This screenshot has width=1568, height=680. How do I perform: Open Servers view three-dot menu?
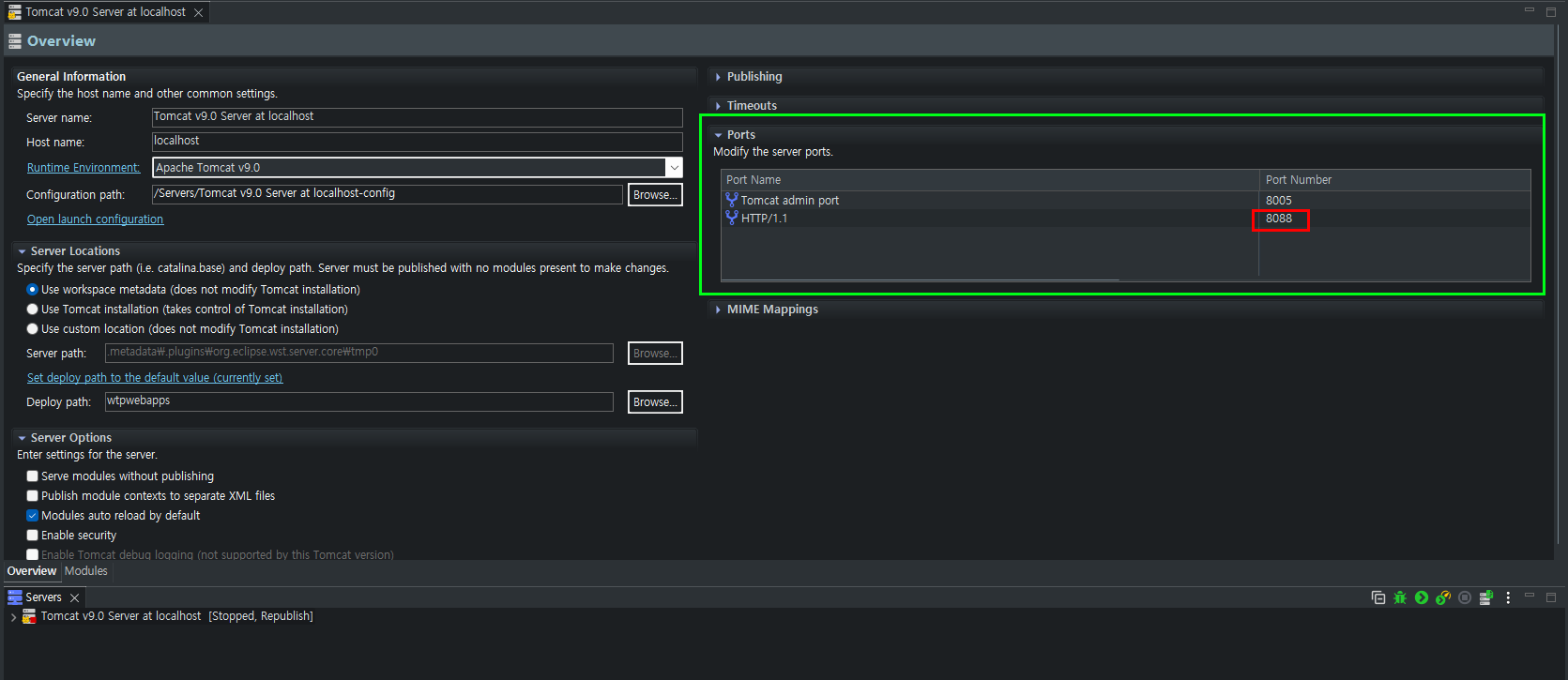tap(1508, 597)
